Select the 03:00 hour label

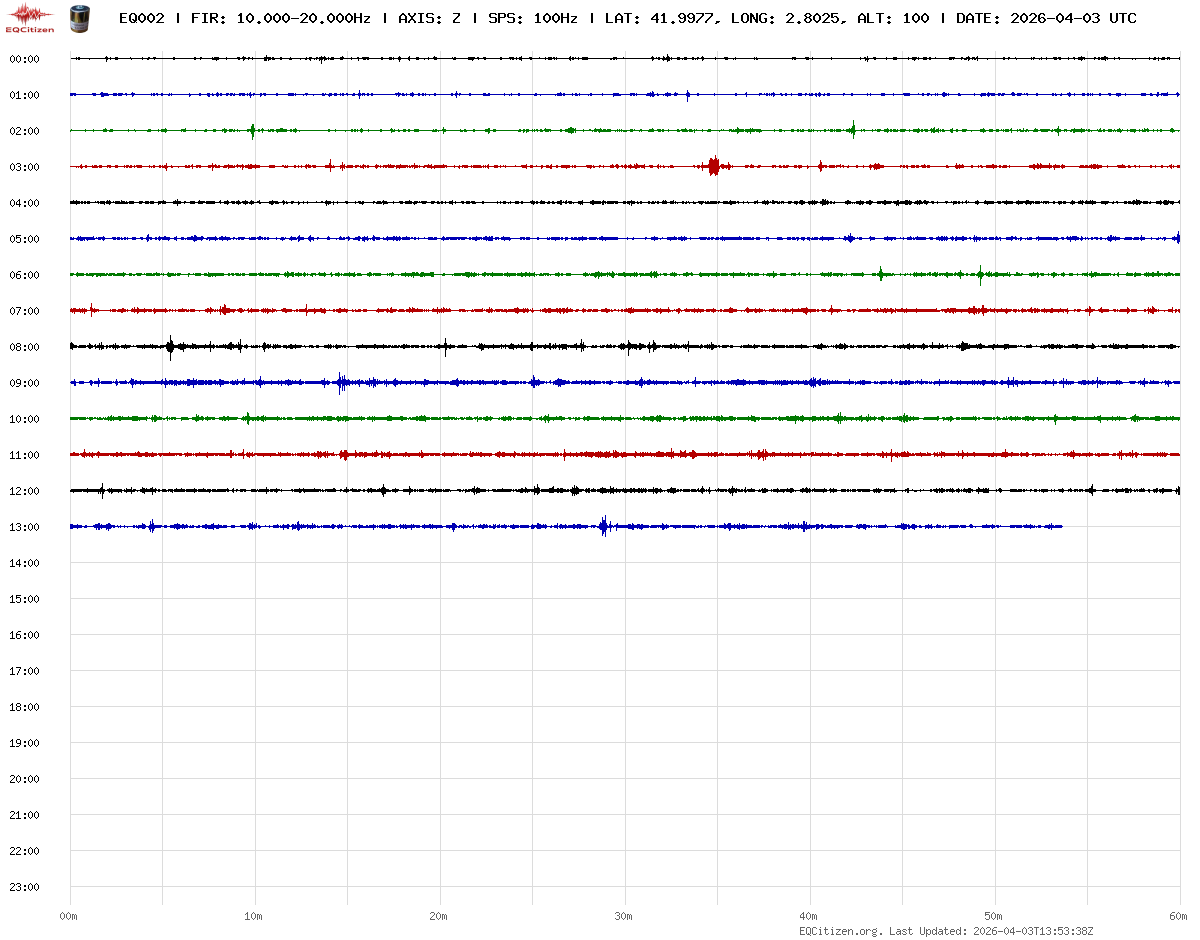(x=24, y=167)
